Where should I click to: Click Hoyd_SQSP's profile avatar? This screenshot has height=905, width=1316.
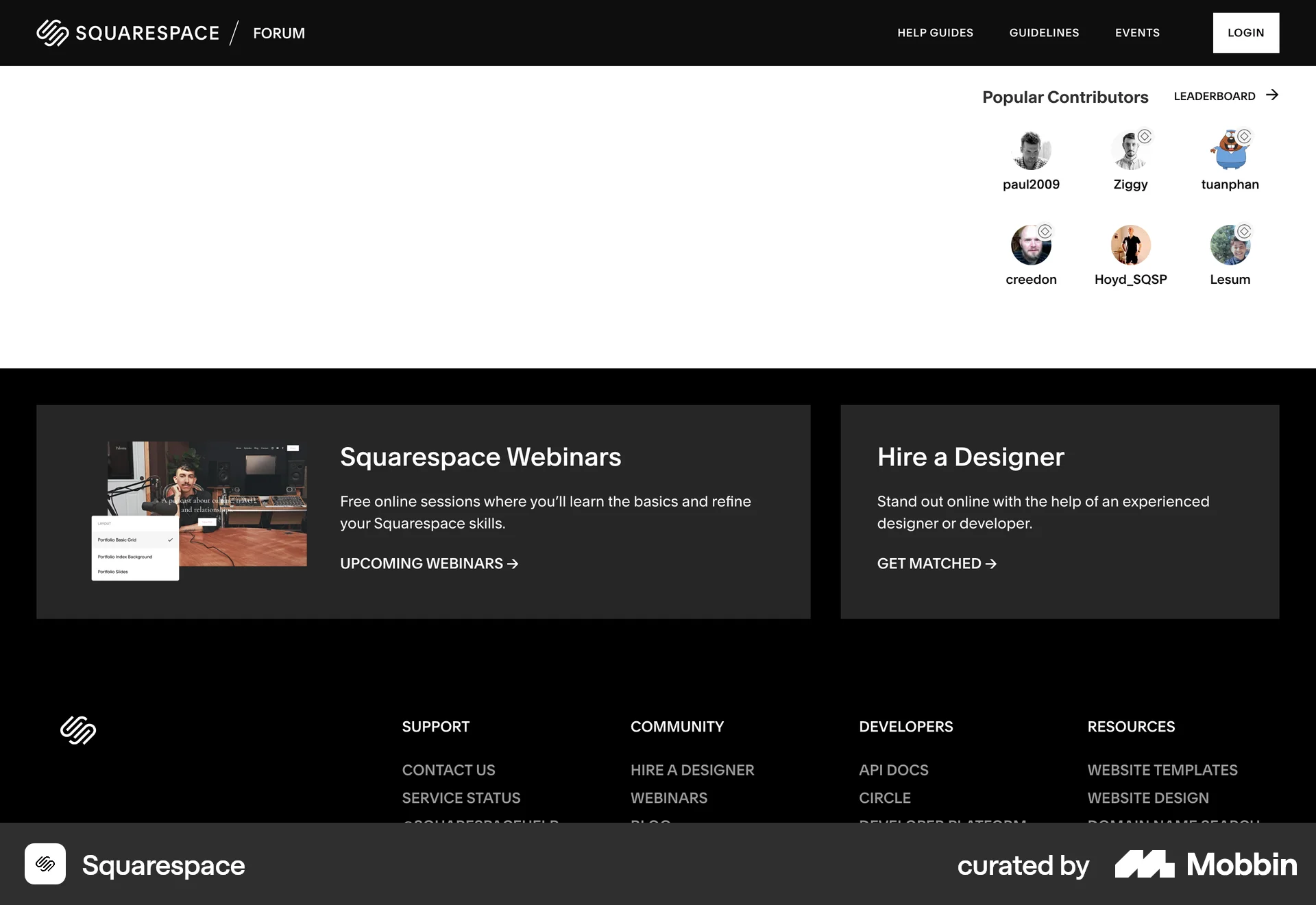1131,245
